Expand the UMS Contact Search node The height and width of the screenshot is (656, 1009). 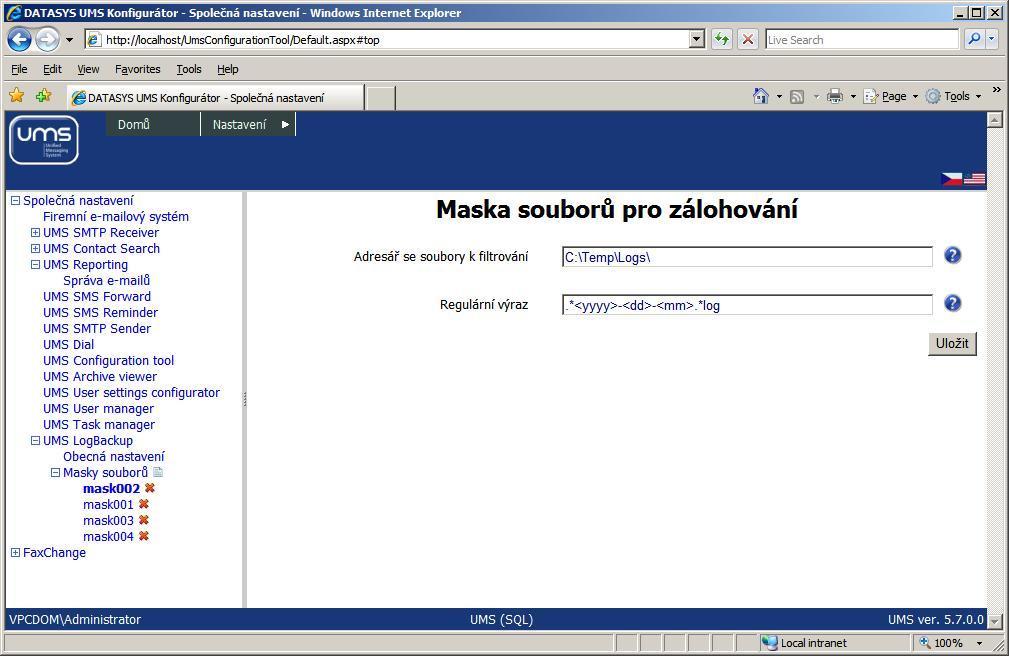[x=35, y=248]
